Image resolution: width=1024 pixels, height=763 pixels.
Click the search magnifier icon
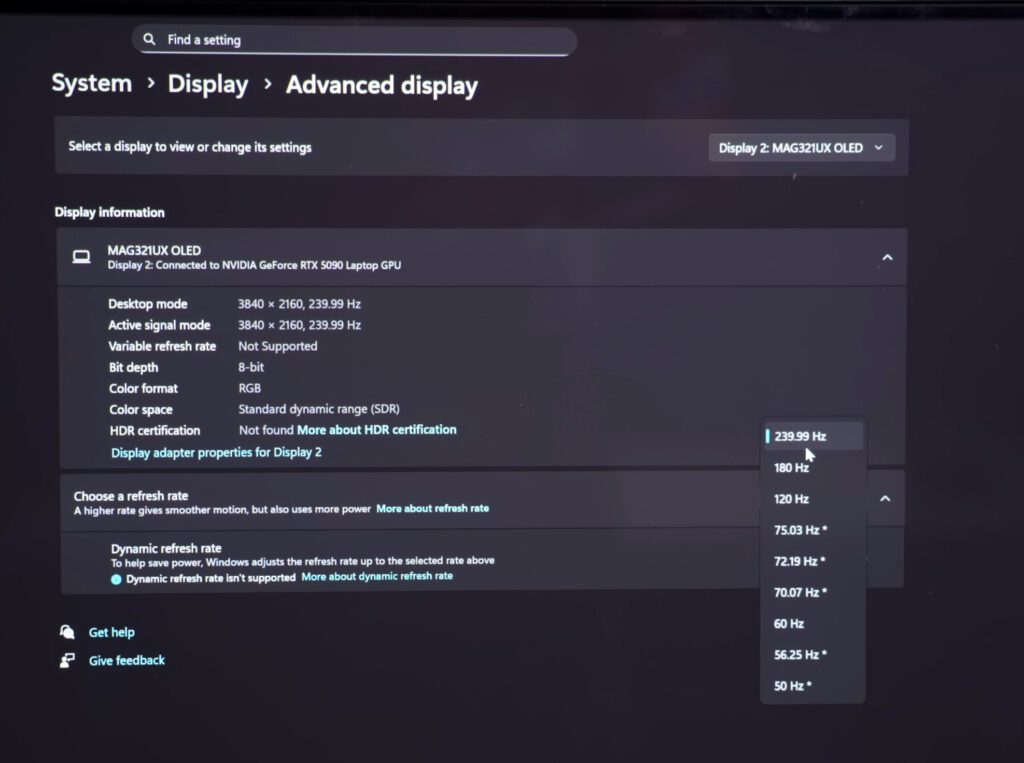coord(149,40)
